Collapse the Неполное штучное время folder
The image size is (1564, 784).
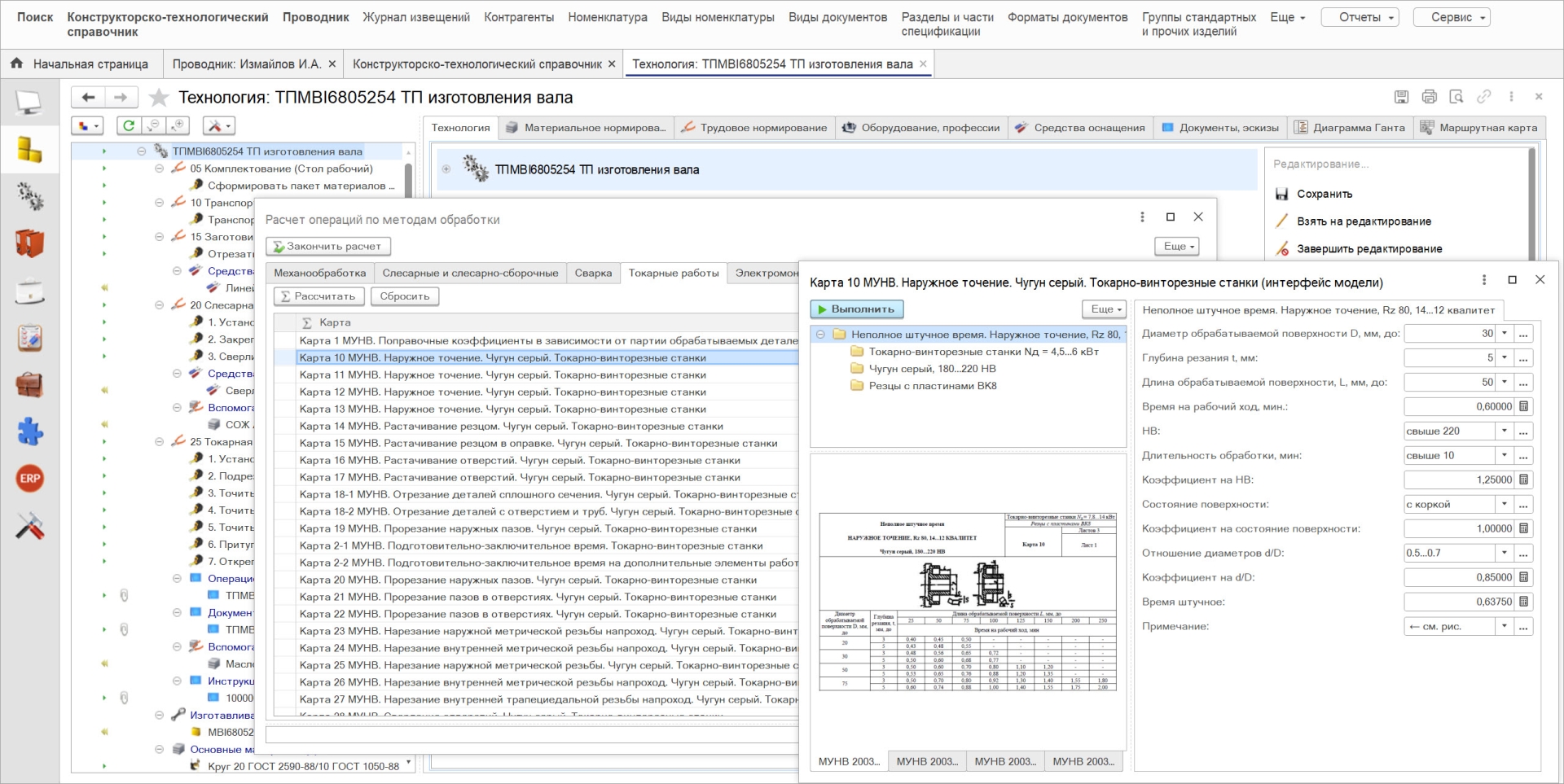point(820,335)
